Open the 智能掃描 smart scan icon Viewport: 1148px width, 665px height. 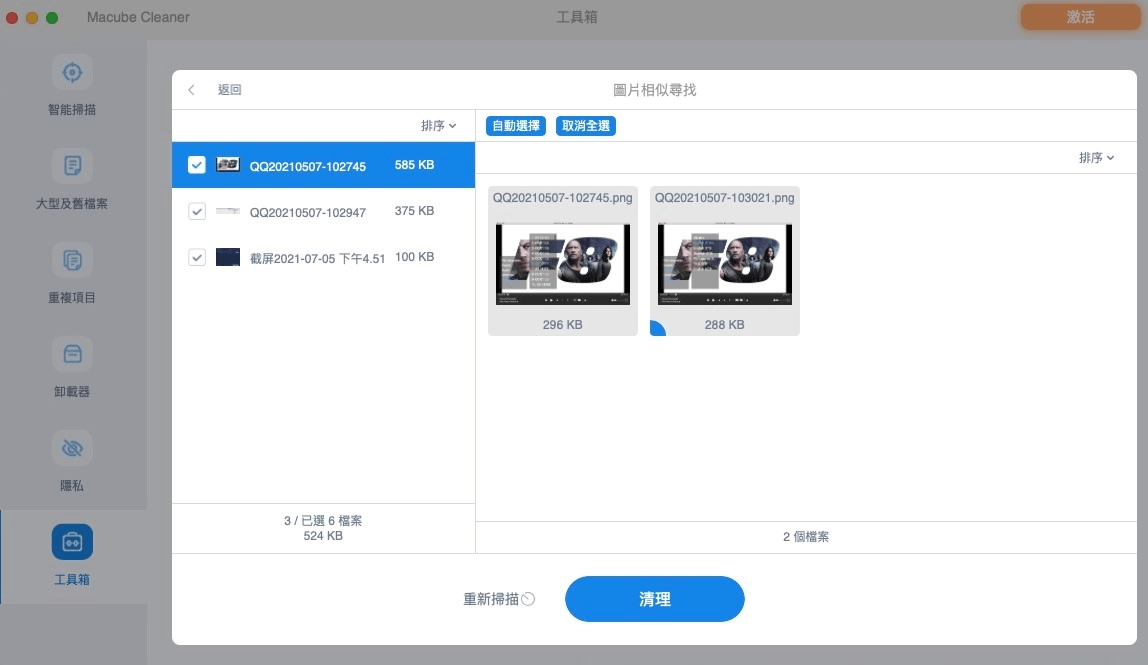point(72,73)
